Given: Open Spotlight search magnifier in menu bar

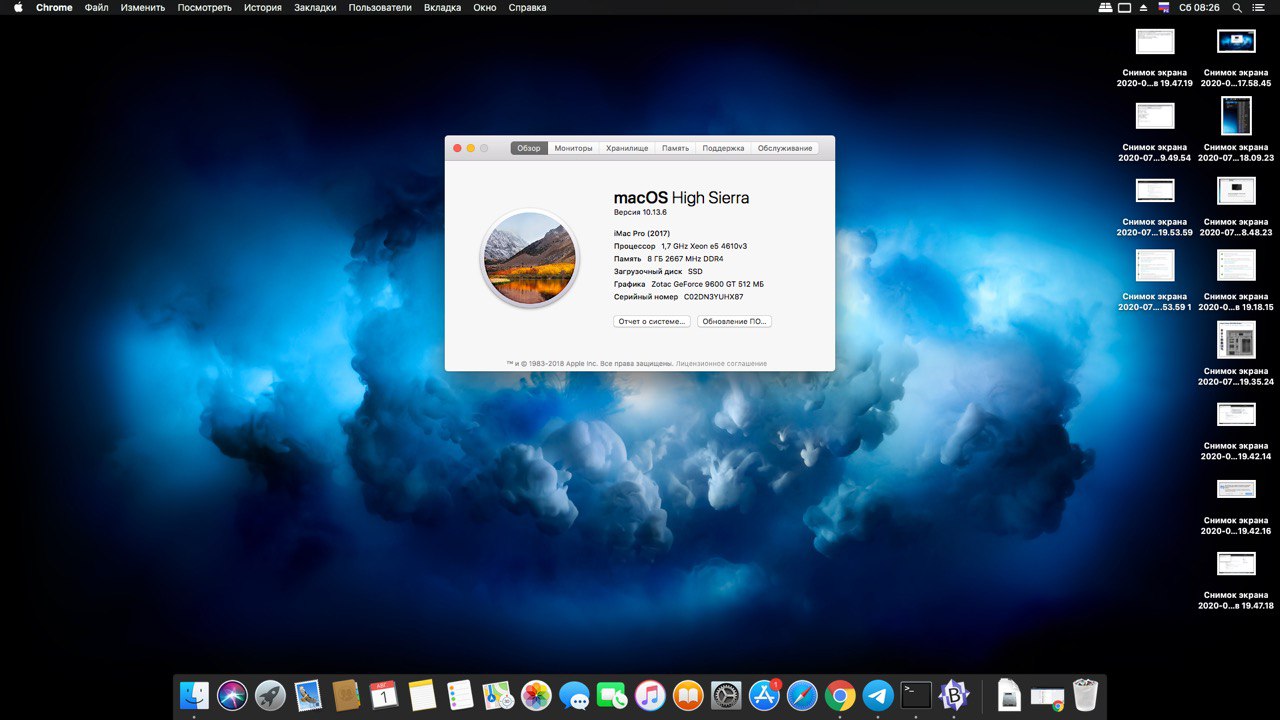Looking at the screenshot, I should click(x=1237, y=7).
